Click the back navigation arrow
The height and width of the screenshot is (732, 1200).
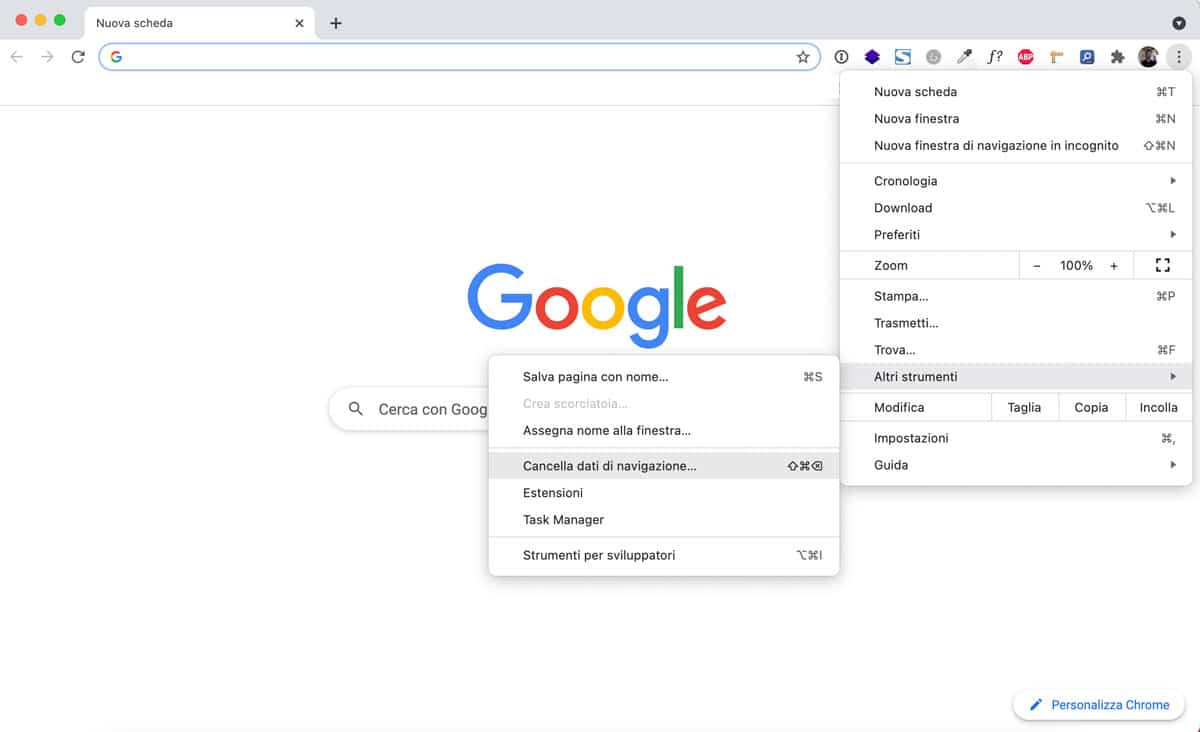coord(16,57)
